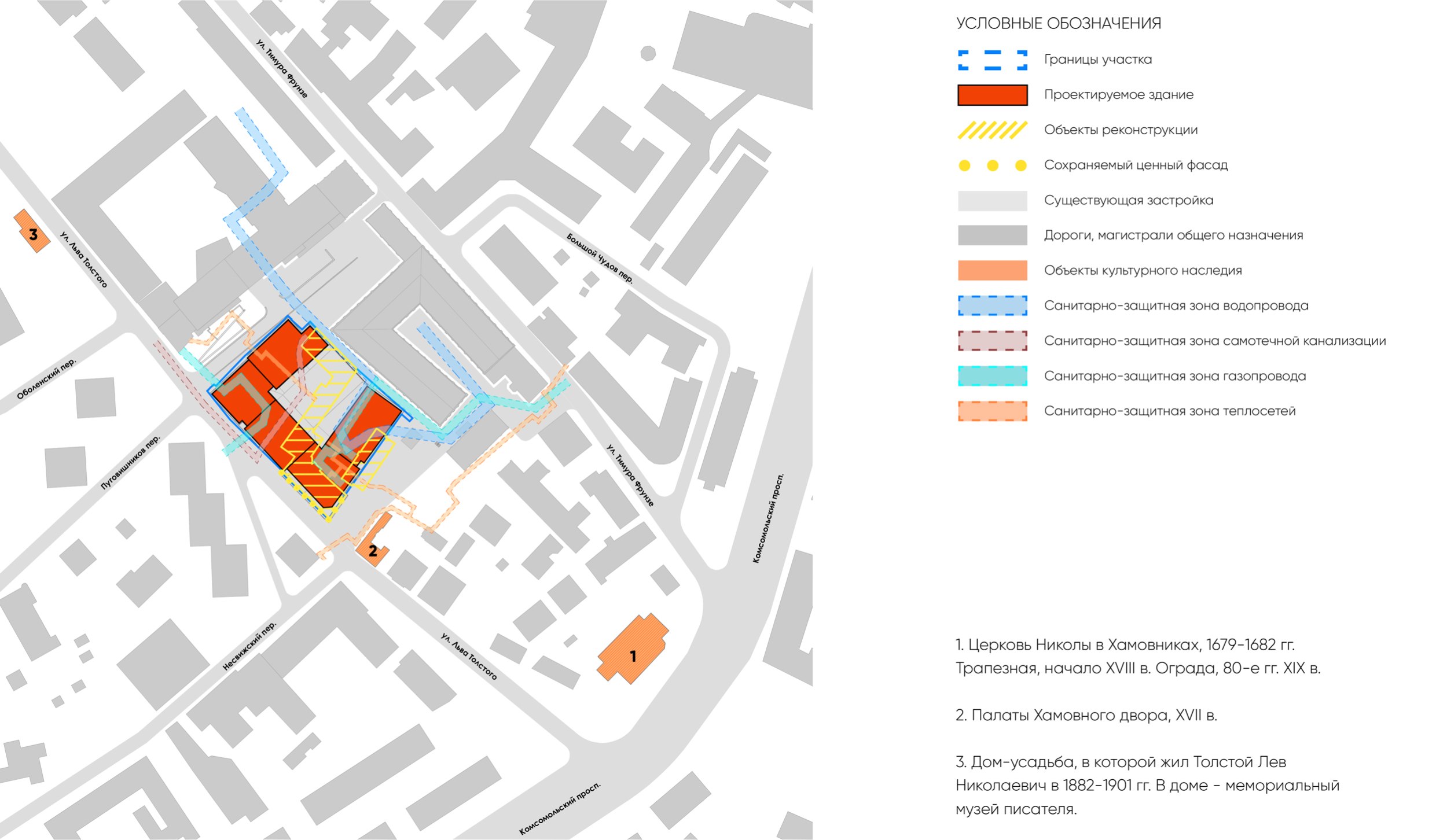Click the yellow hatched 'Объекты реконструкции' legend symbol
Screen dimensions: 1447x840
(x=992, y=130)
